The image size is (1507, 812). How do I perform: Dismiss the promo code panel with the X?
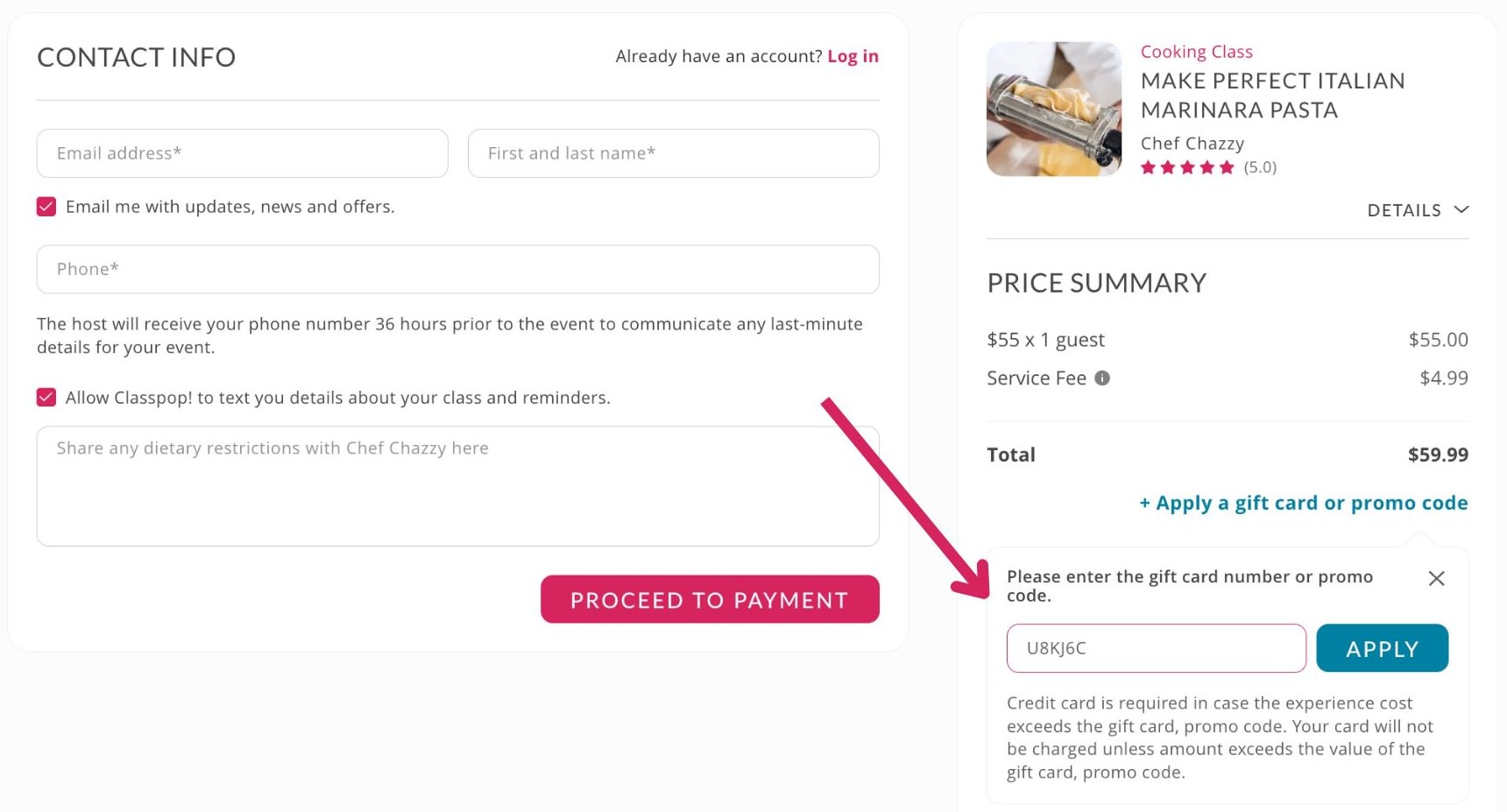pyautogui.click(x=1436, y=578)
